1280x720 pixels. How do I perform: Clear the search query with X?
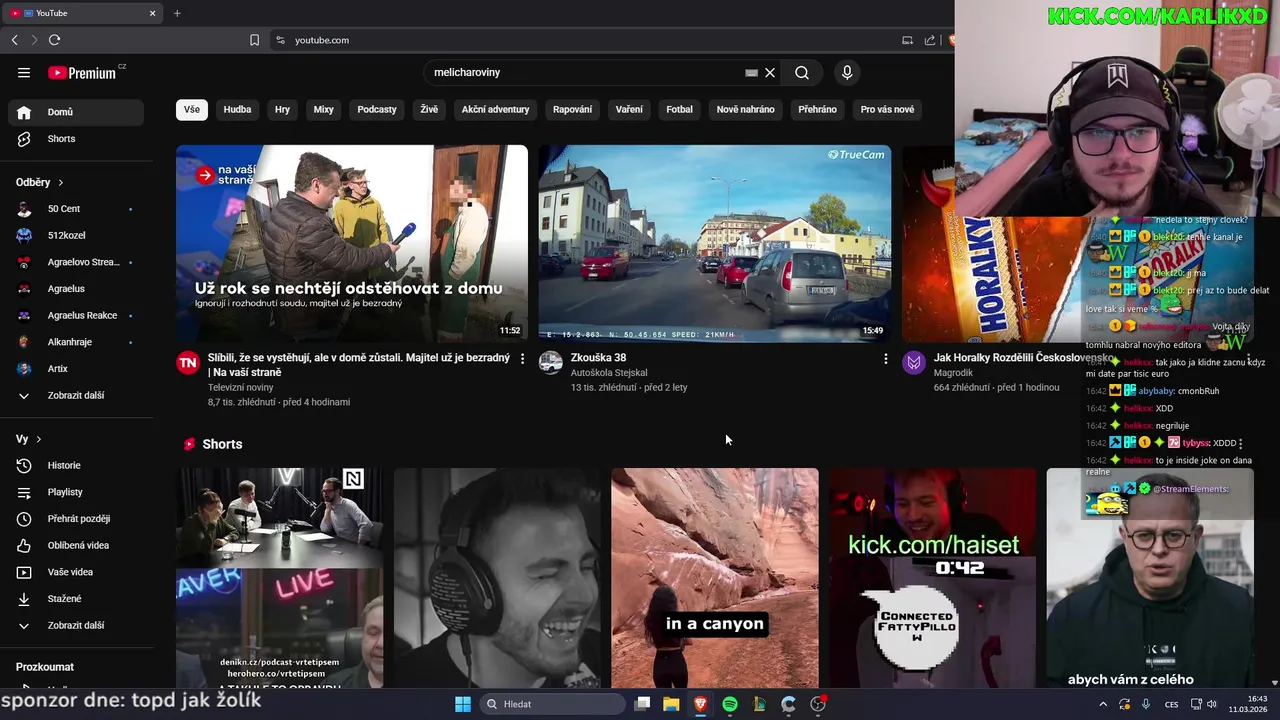coord(770,72)
